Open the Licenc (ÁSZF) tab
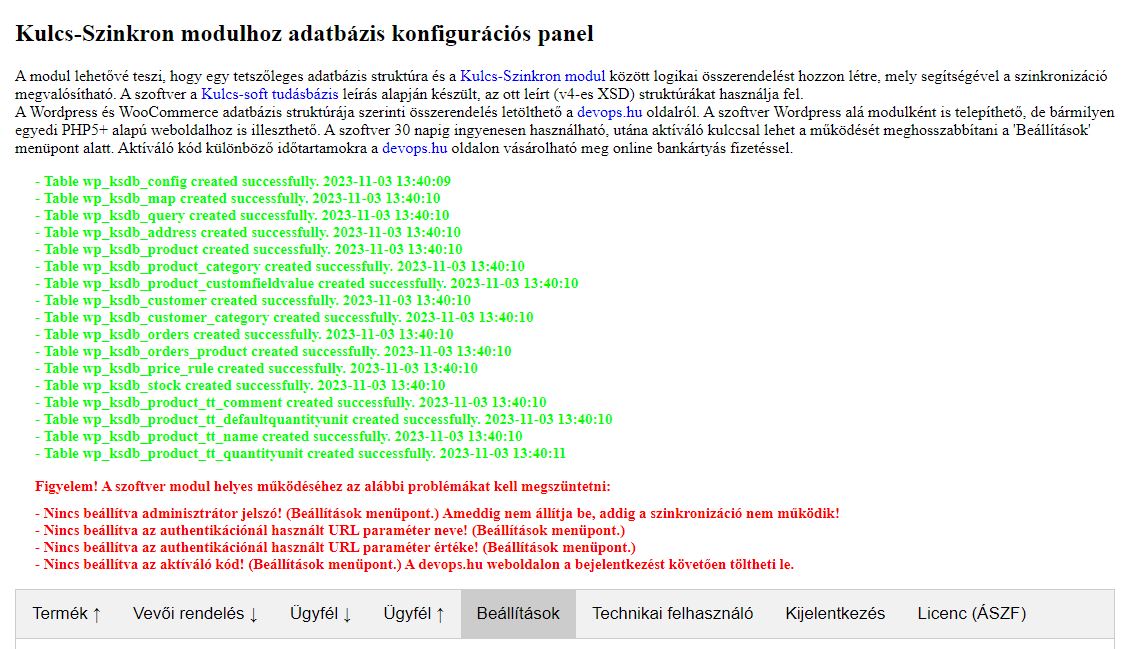The height and width of the screenshot is (649, 1127). [972, 614]
